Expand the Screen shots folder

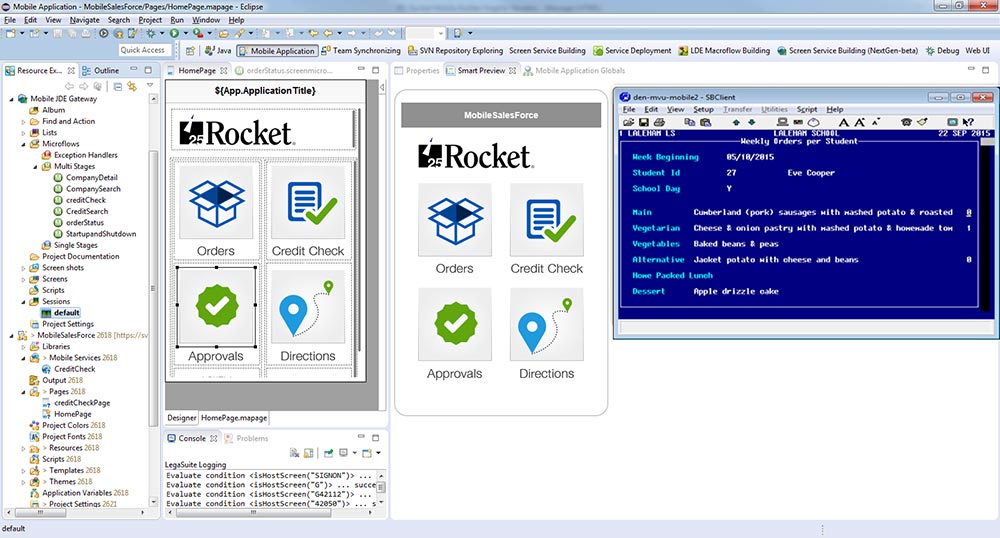tap(24, 268)
